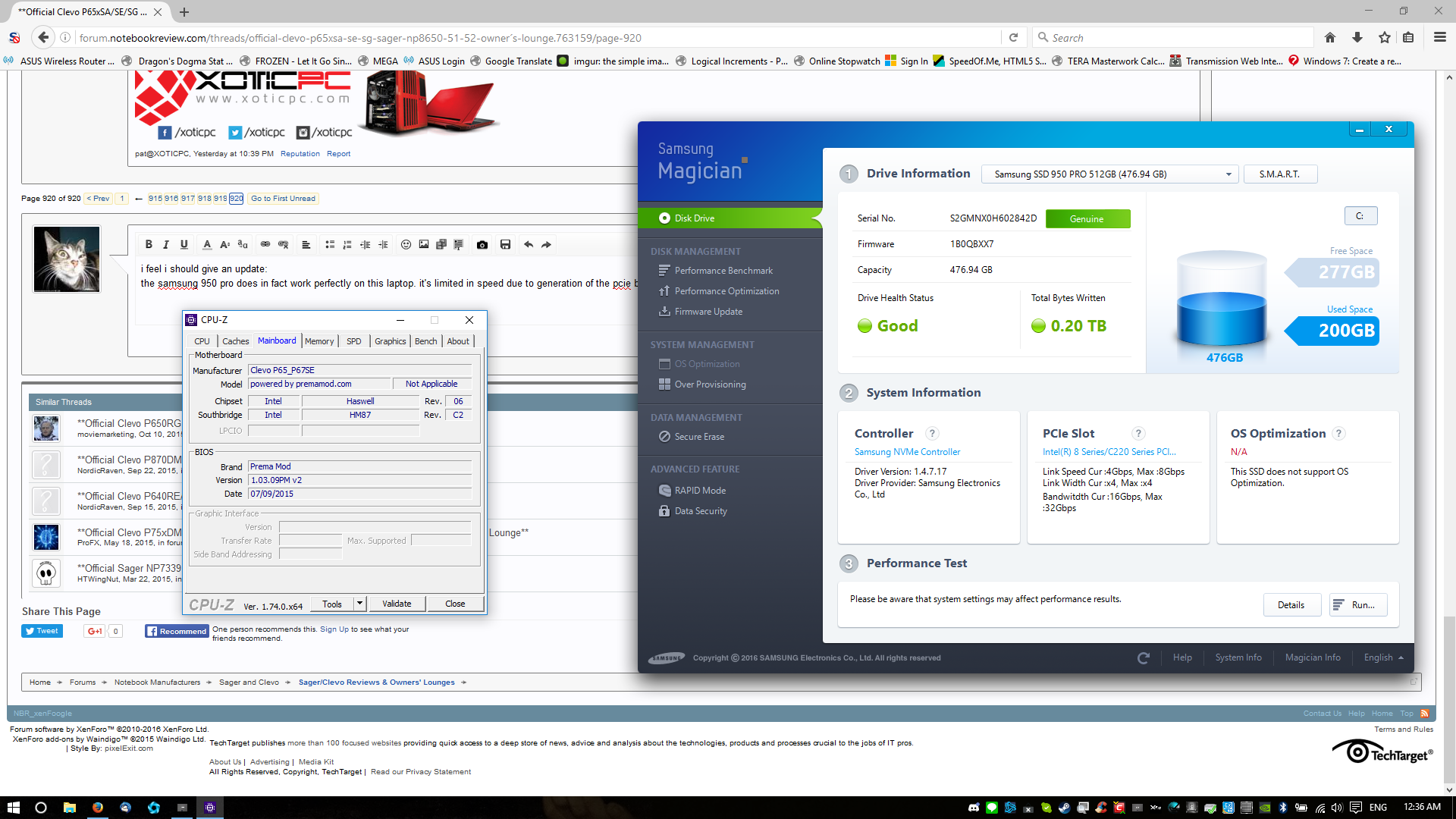The width and height of the screenshot is (1456, 819).
Task: Toggle underline formatting in the reply editor
Action: pyautogui.click(x=184, y=244)
